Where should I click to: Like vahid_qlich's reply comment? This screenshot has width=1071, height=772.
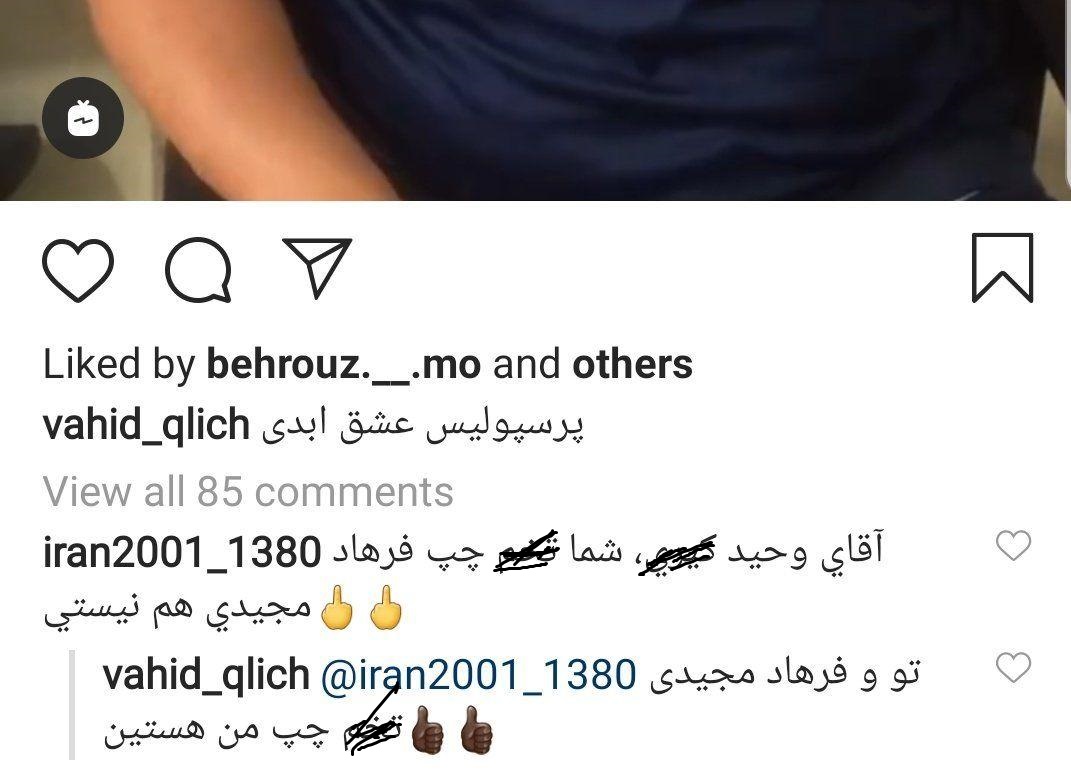coord(1013,667)
